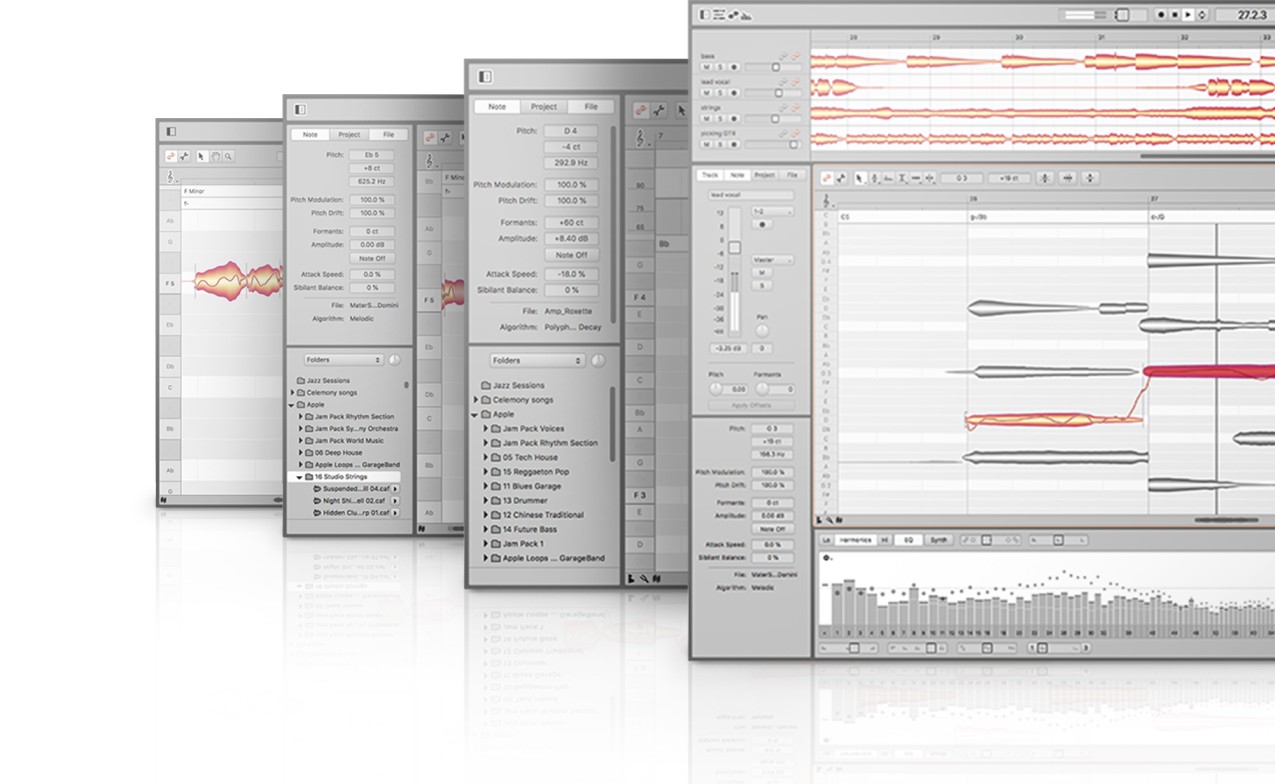Select the Pitch tool
The width and height of the screenshot is (1275, 784).
(874, 178)
